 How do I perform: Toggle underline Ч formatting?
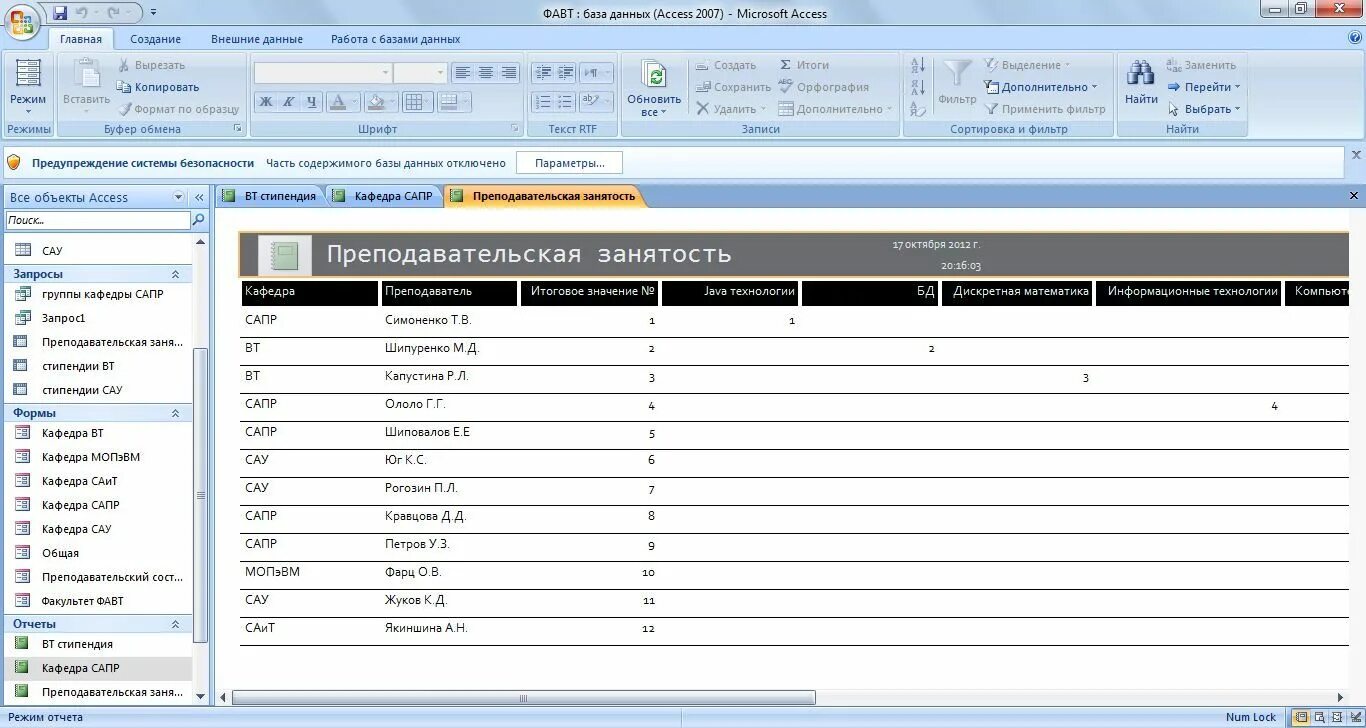click(x=312, y=101)
